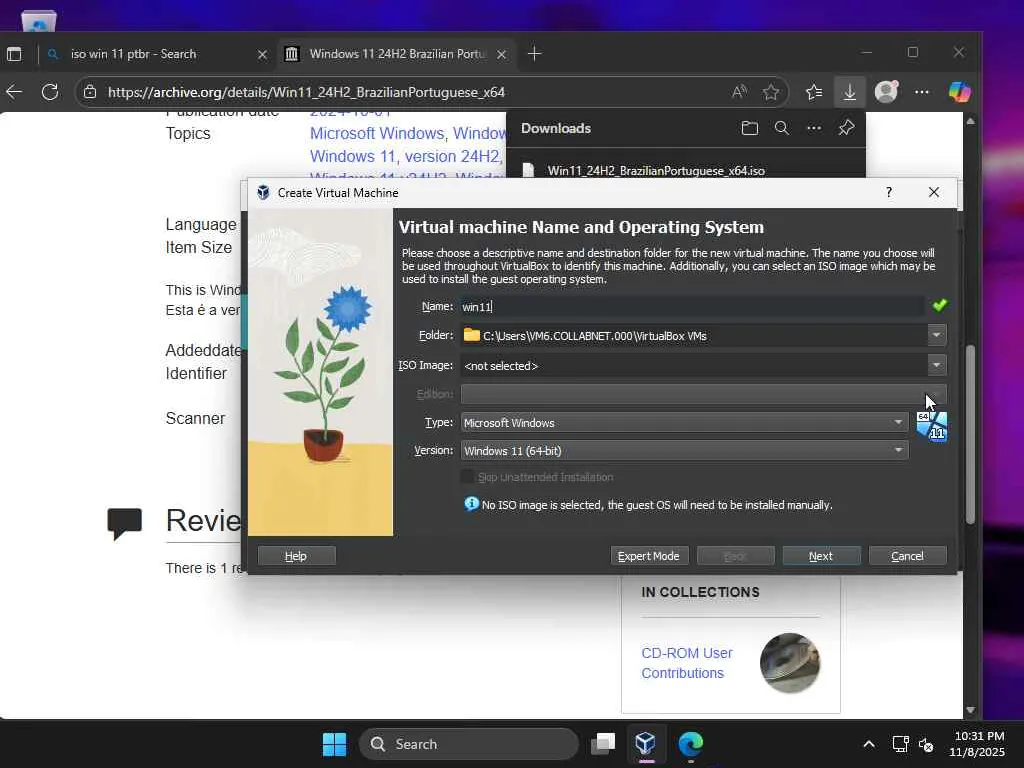The height and width of the screenshot is (768, 1024).
Task: Click the Windows 11 64-bit OS badge icon
Action: (x=932, y=427)
